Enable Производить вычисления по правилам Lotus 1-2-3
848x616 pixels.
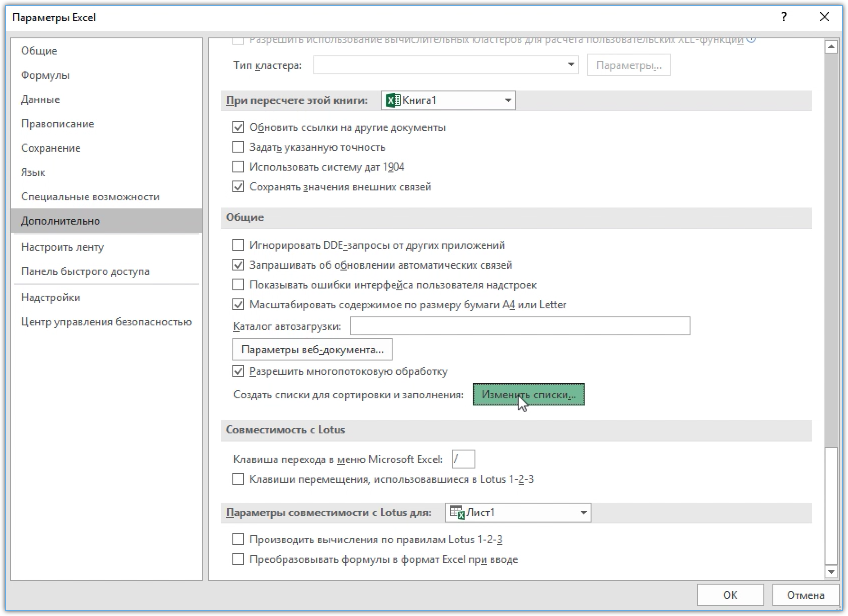click(238, 539)
